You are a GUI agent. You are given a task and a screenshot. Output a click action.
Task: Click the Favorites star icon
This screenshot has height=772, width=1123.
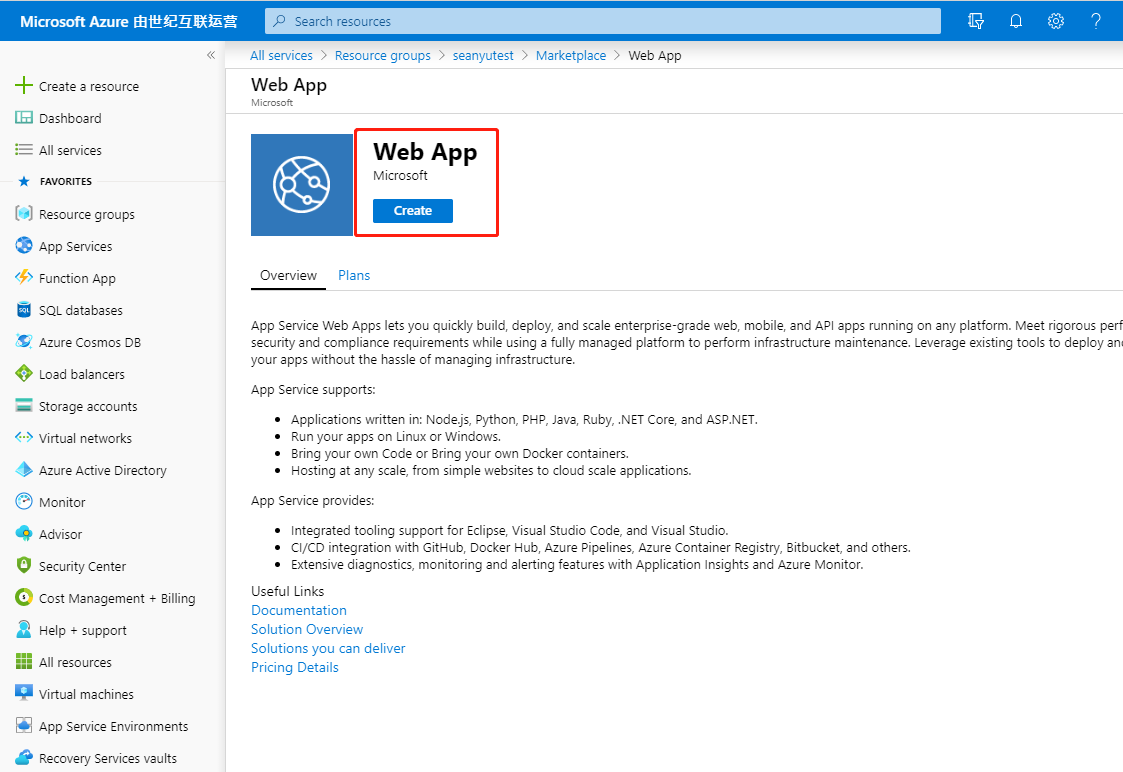(24, 181)
